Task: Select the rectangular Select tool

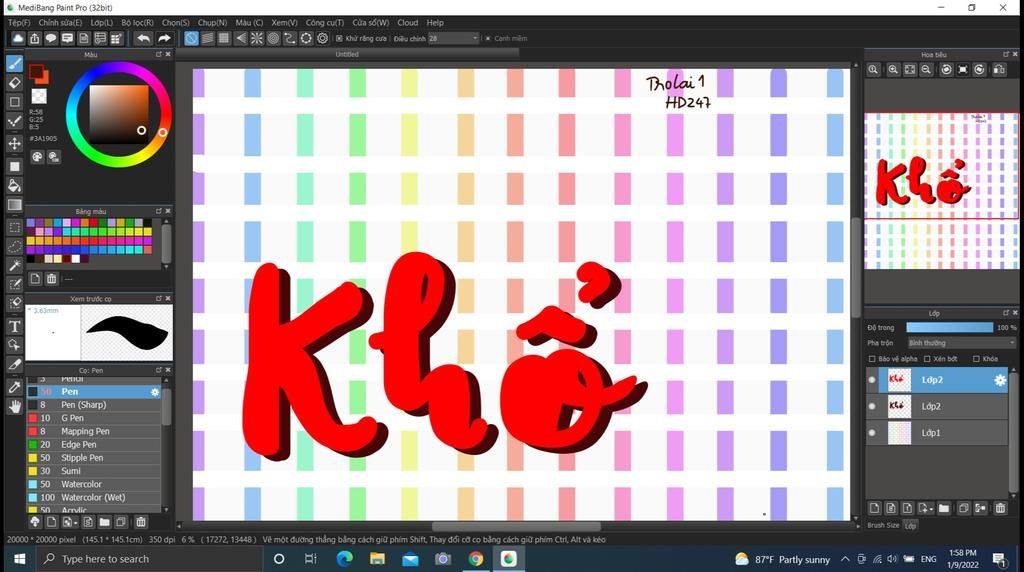Action: (14, 227)
